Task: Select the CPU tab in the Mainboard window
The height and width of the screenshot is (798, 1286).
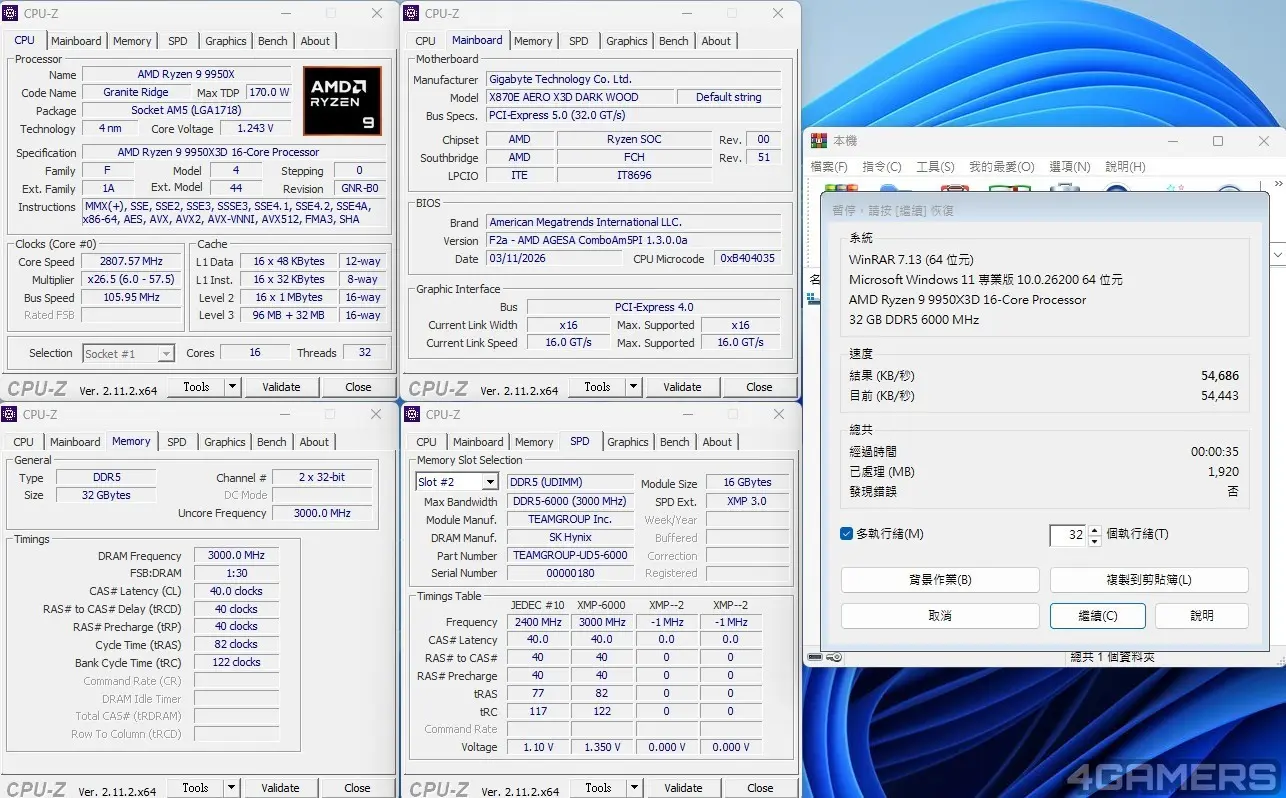Action: tap(426, 41)
